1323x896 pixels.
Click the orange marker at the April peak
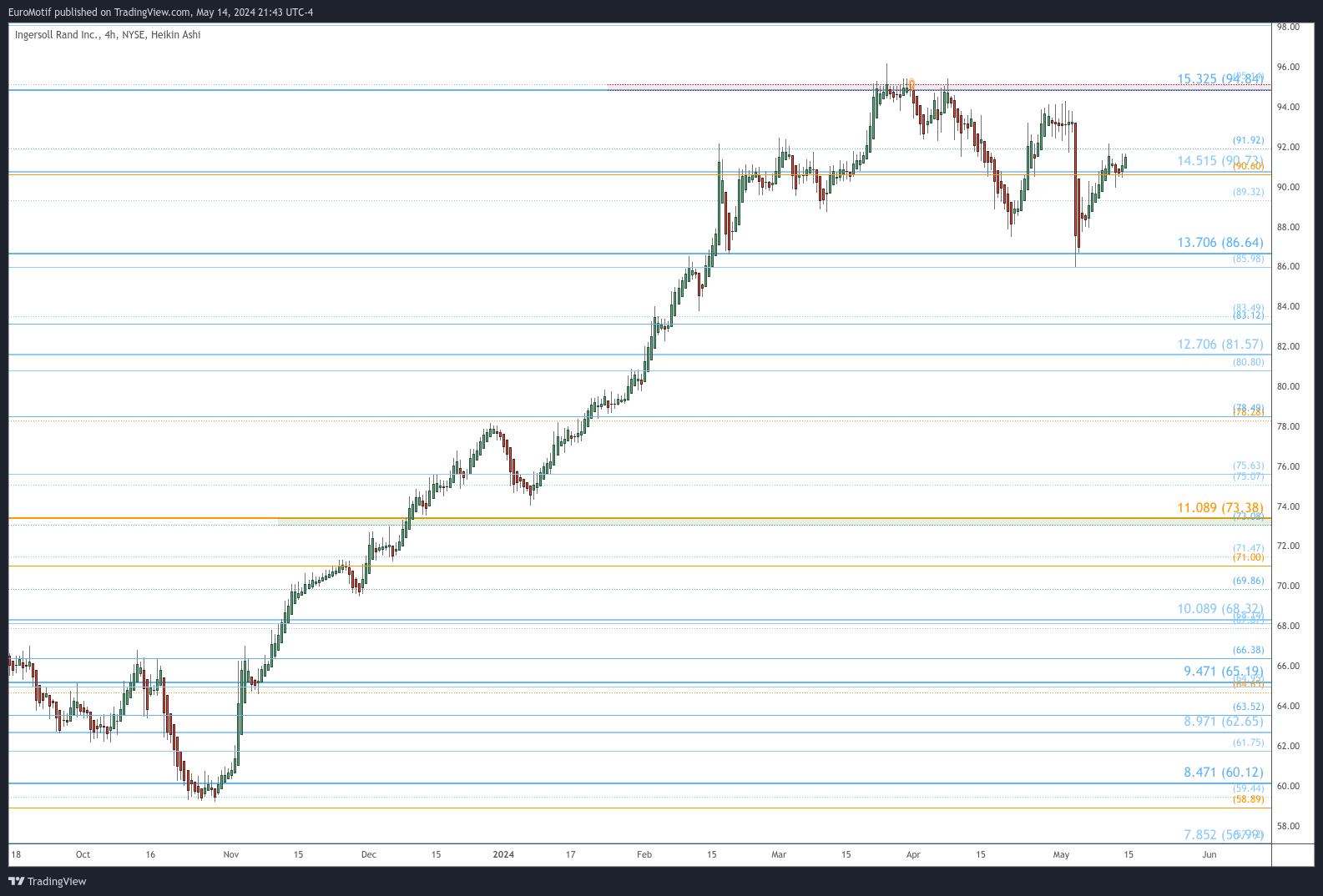[911, 83]
